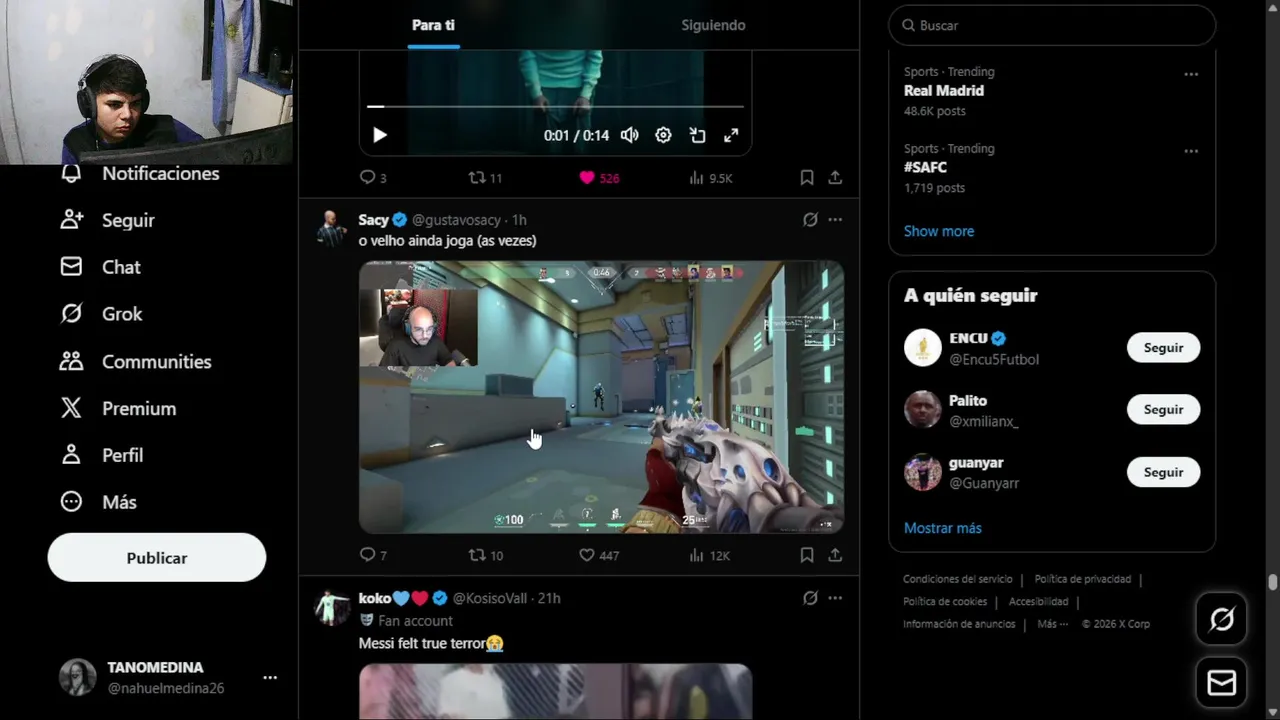
Task: Reply to Sacy's post with 7 comments
Action: pyautogui.click(x=373, y=555)
